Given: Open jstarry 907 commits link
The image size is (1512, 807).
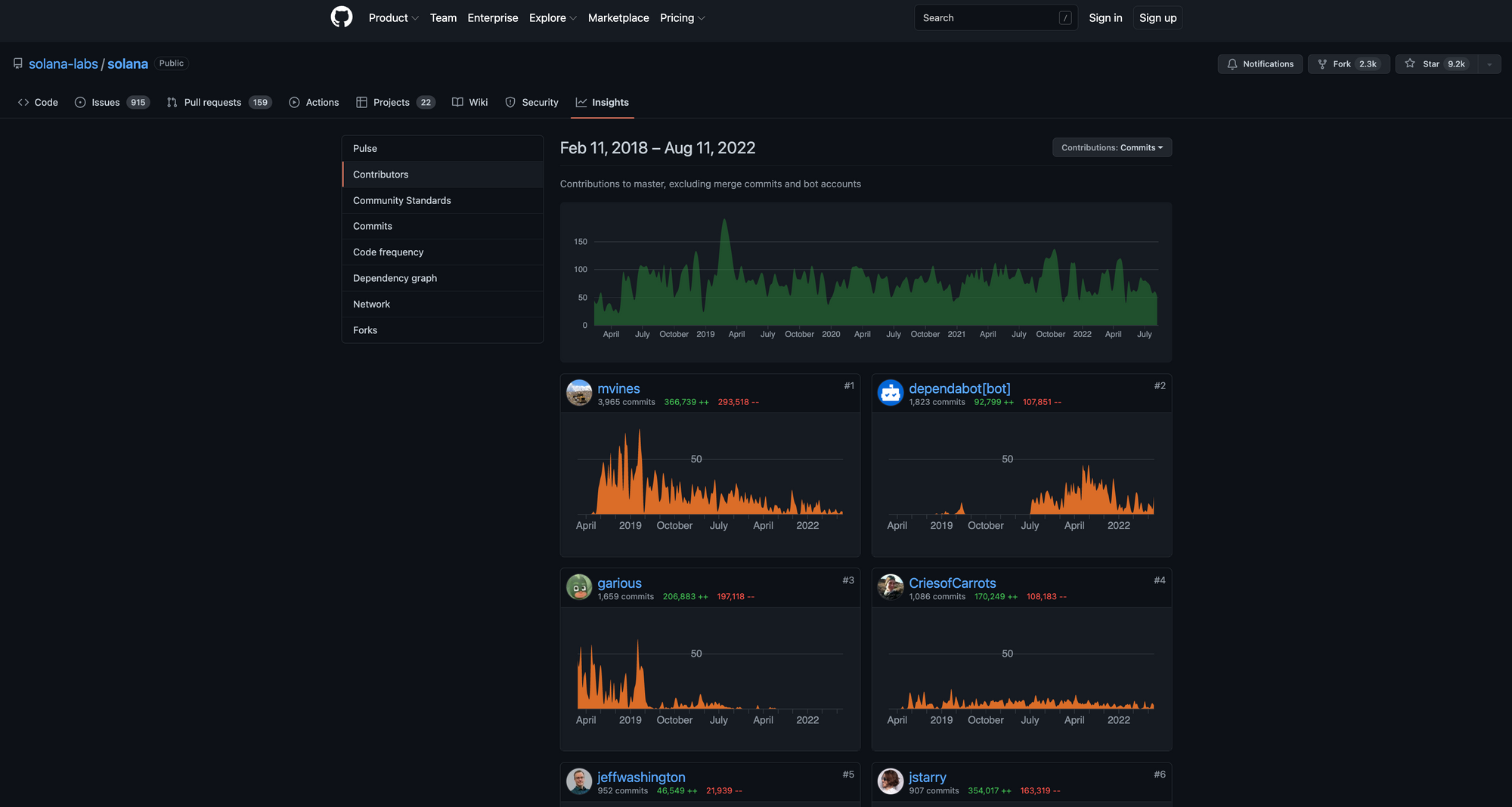Looking at the screenshot, I should tap(934, 790).
